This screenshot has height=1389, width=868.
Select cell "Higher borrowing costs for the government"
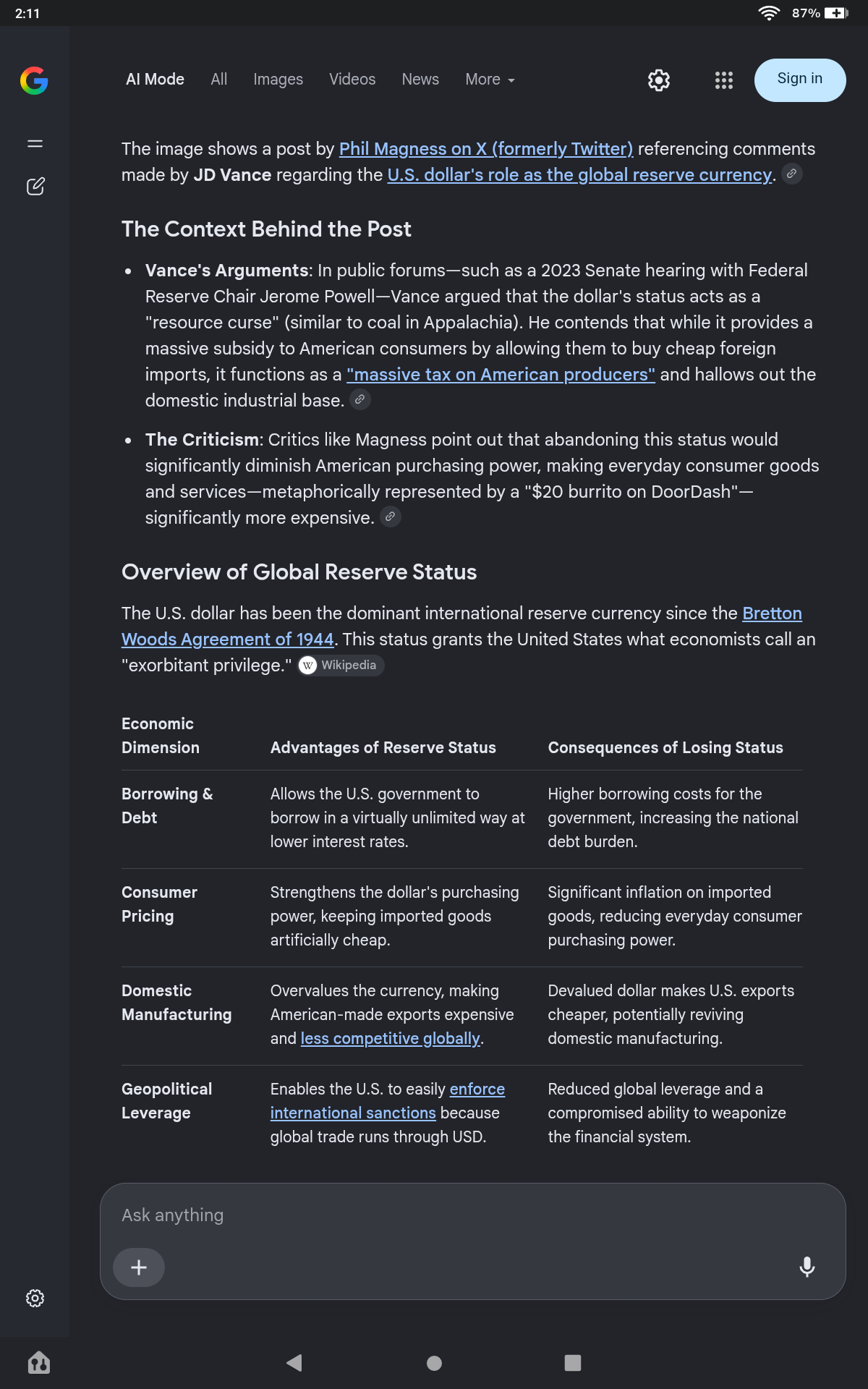click(673, 817)
